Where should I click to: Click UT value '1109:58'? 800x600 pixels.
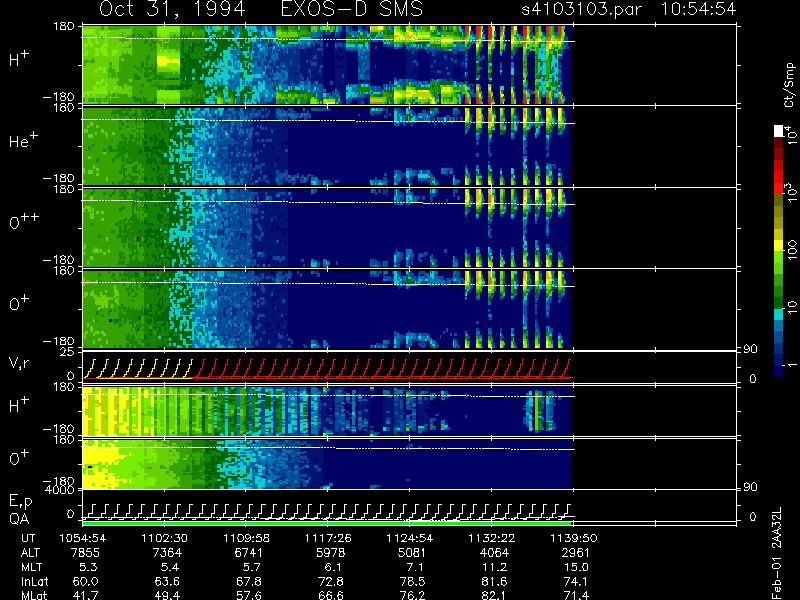pos(247,538)
